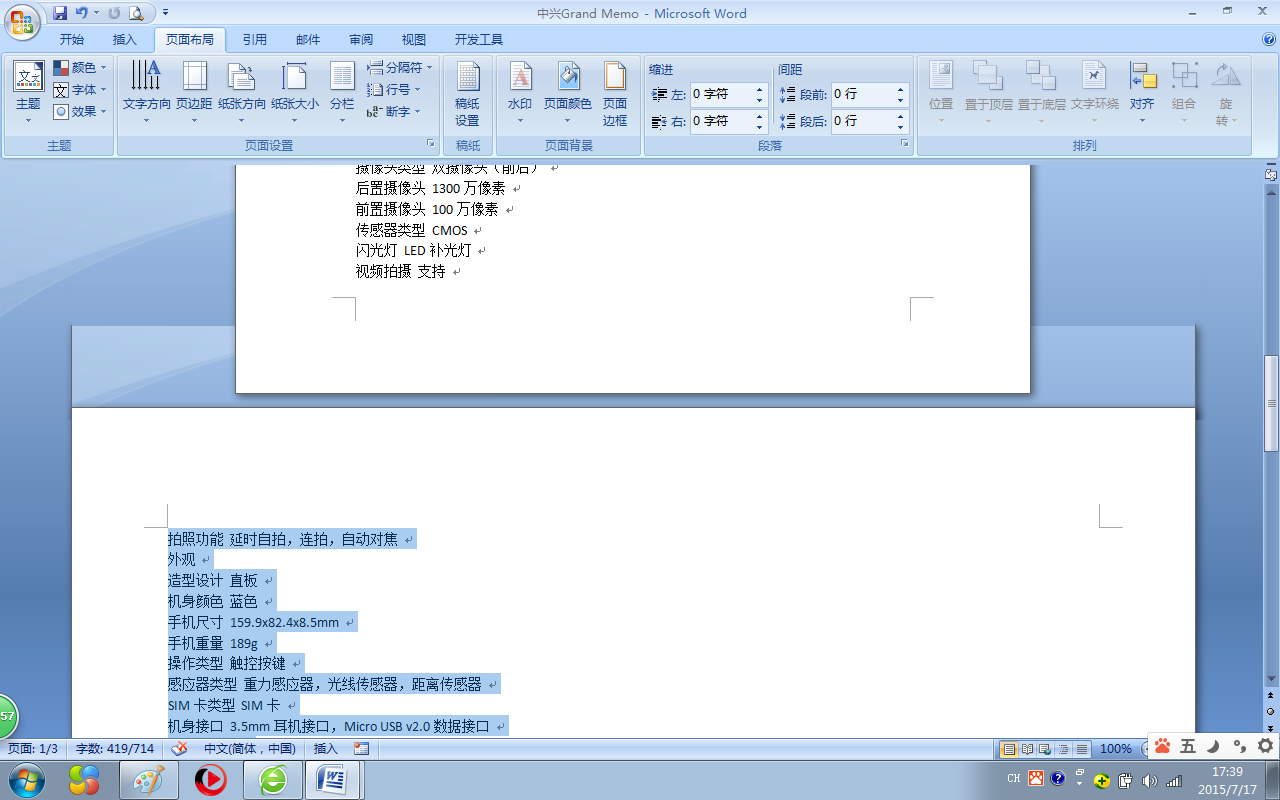The image size is (1280, 800).
Task: Change language 中文(简体，中国)
Action: tap(249, 749)
